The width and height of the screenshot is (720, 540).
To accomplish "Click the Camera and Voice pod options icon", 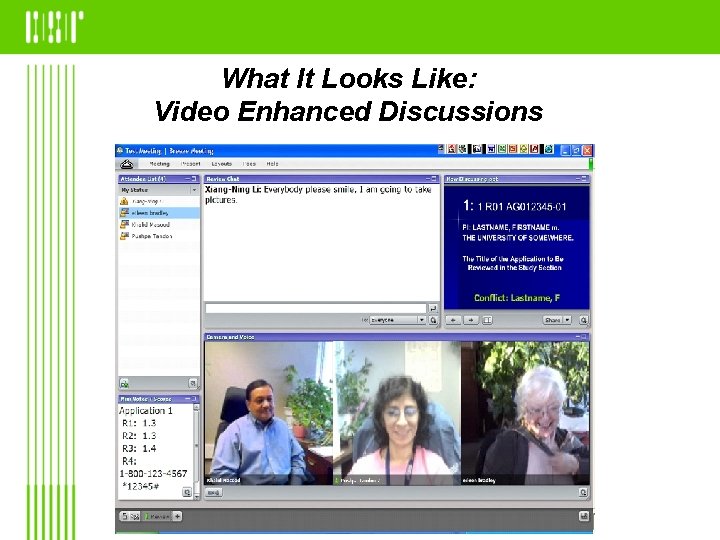I will coord(583,493).
